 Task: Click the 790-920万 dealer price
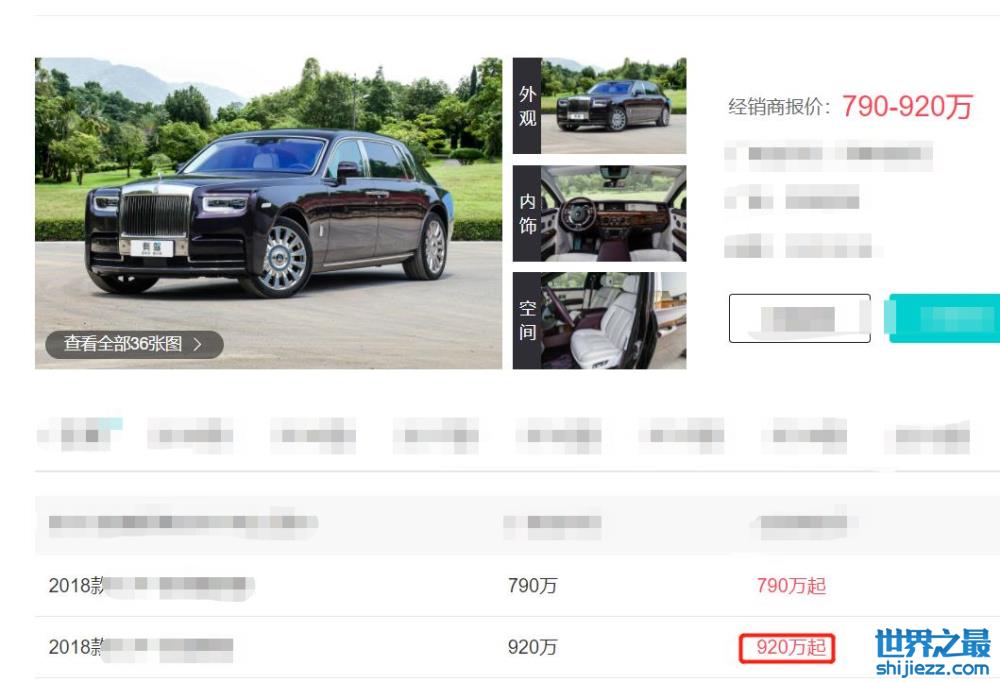[907, 106]
